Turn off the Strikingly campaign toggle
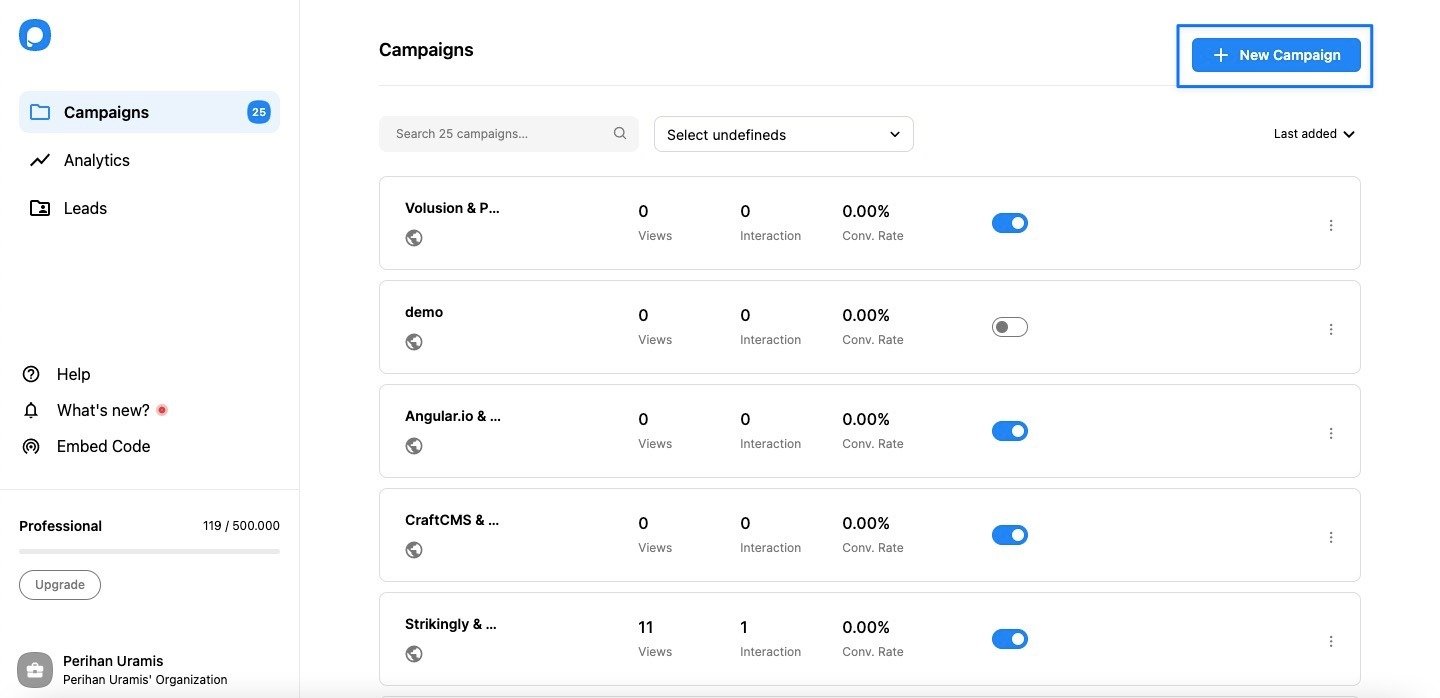 [1010, 639]
